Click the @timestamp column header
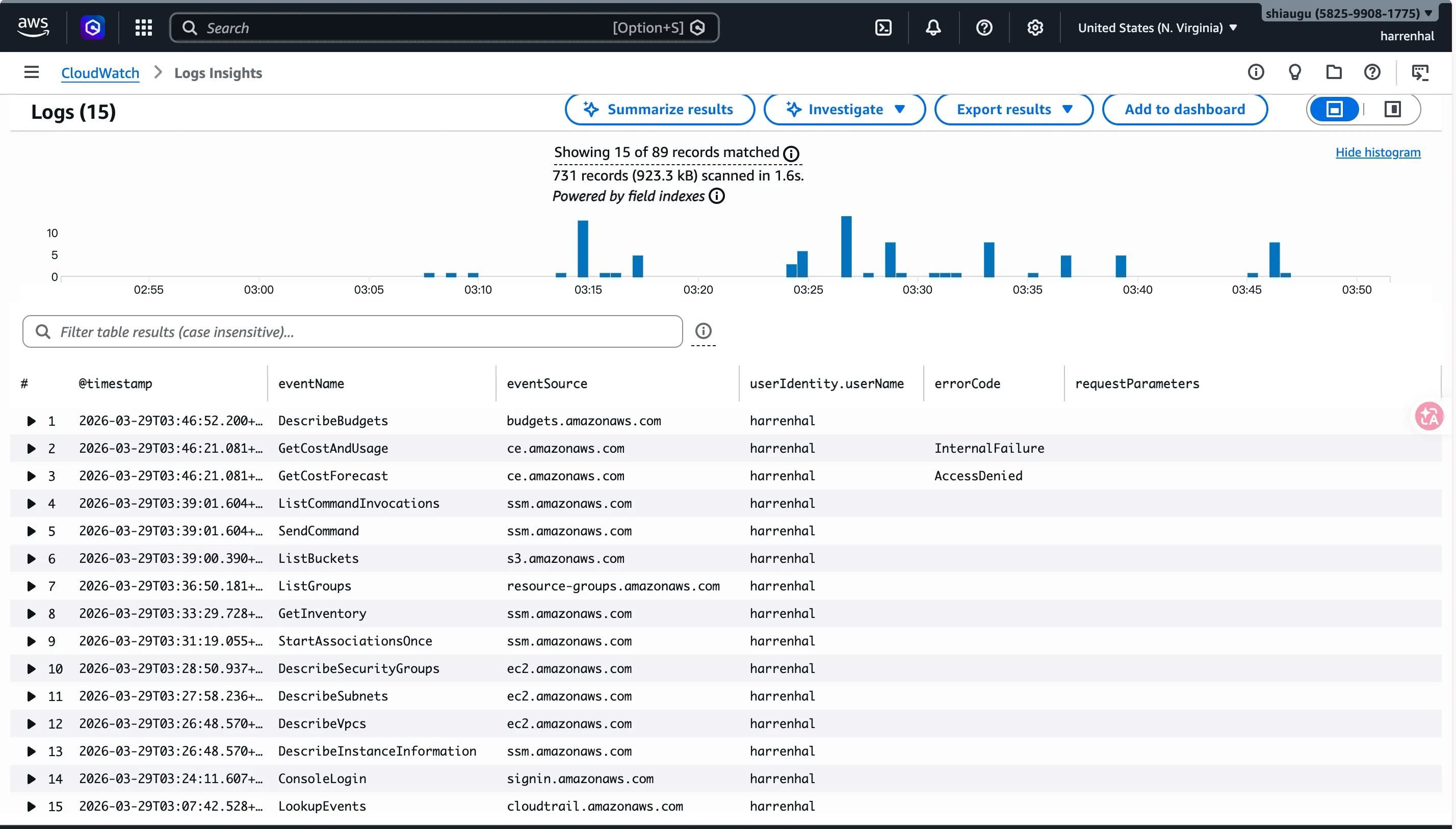This screenshot has height=829, width=1456. click(x=116, y=384)
